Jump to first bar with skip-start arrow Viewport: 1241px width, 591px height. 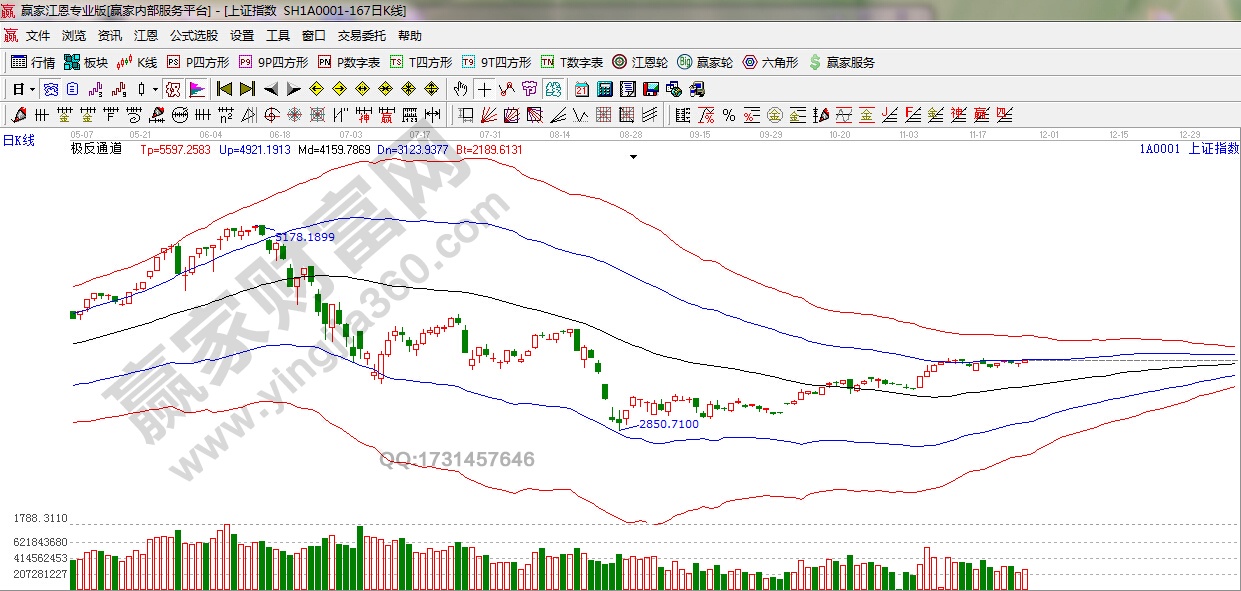[224, 89]
